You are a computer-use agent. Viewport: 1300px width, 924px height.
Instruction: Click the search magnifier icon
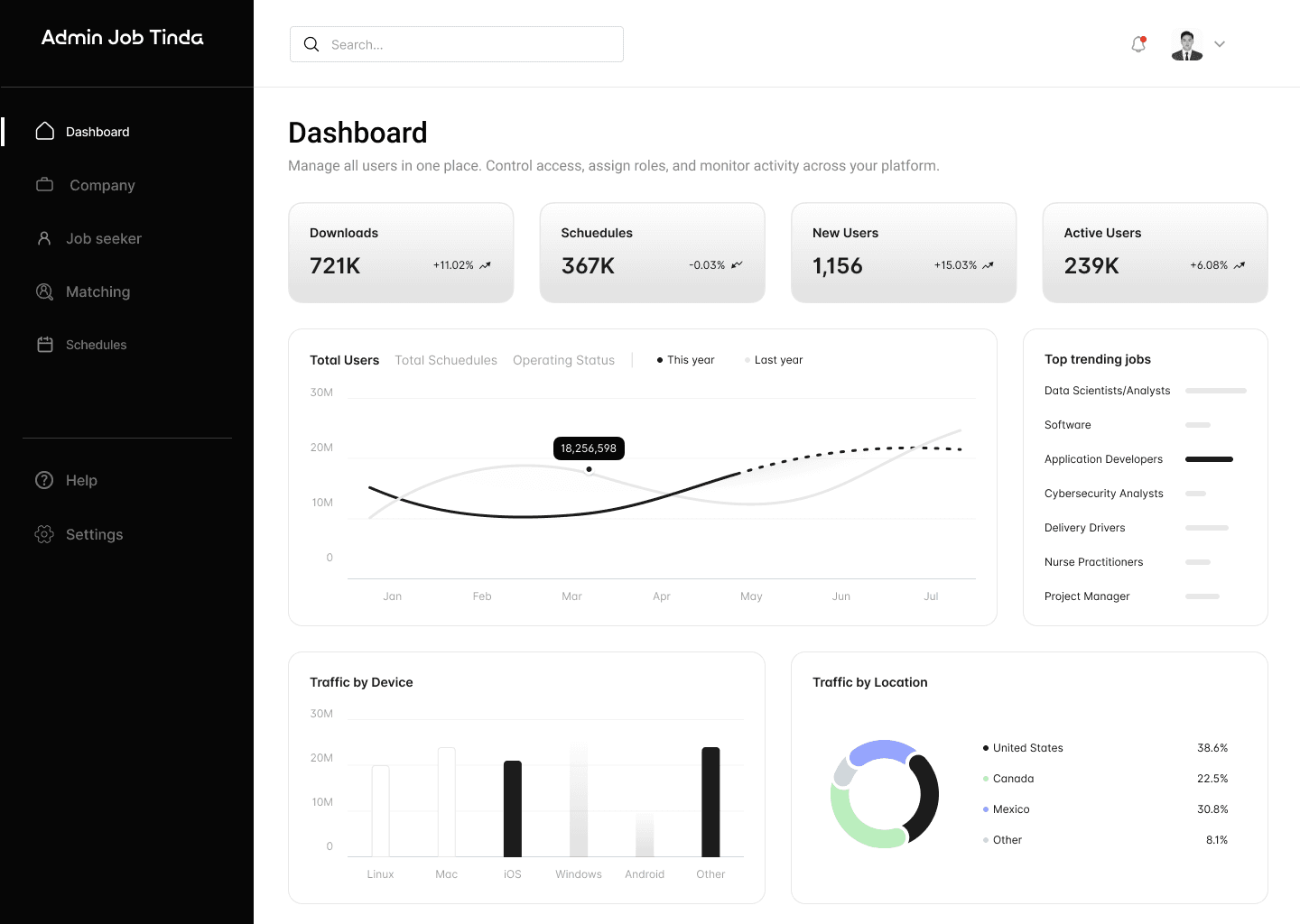(311, 44)
